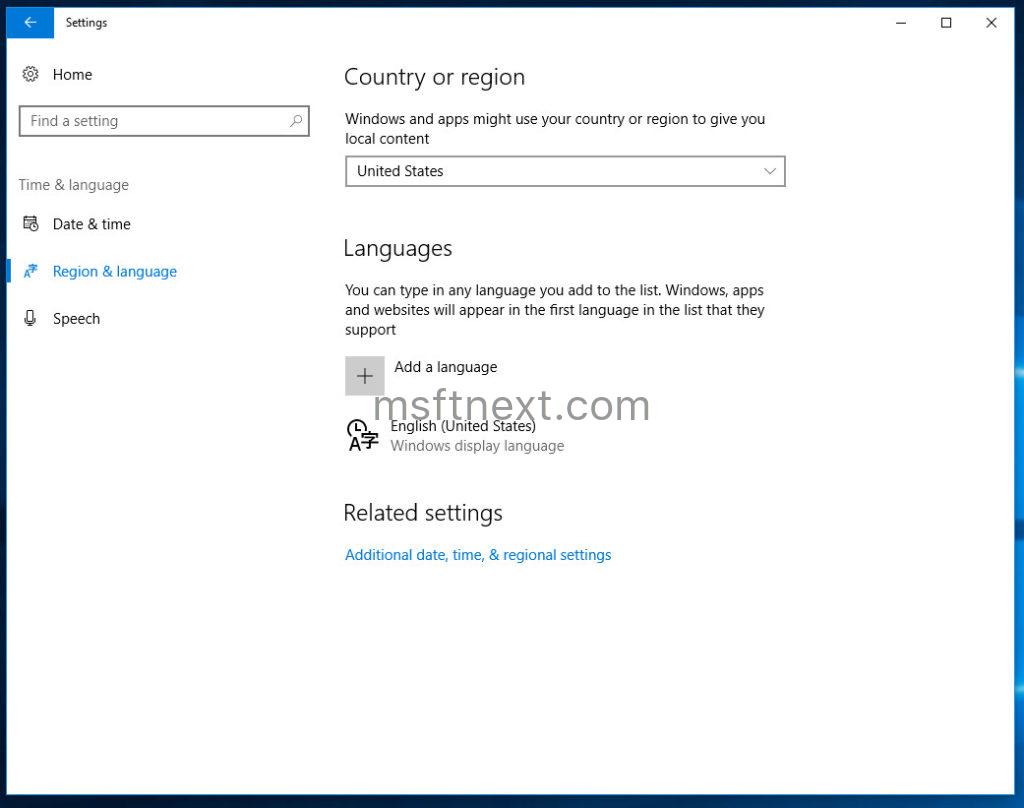Select English (United States) language entry

[463, 425]
